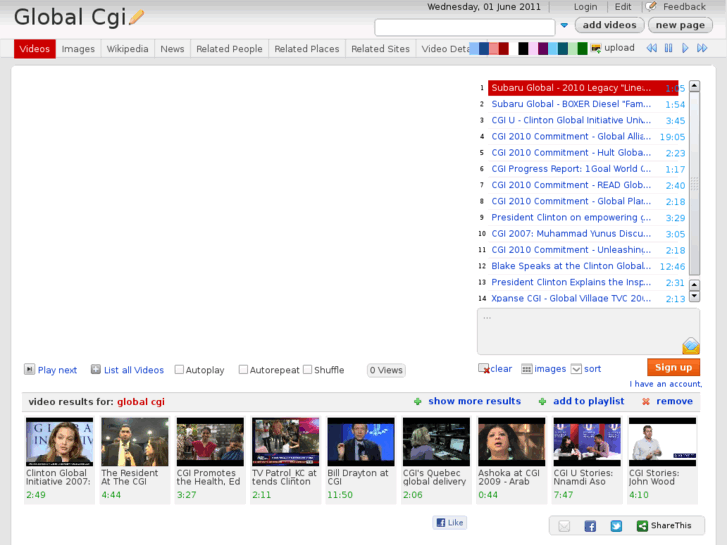Click the Login link
The width and height of the screenshot is (727, 545).
[x=585, y=7]
